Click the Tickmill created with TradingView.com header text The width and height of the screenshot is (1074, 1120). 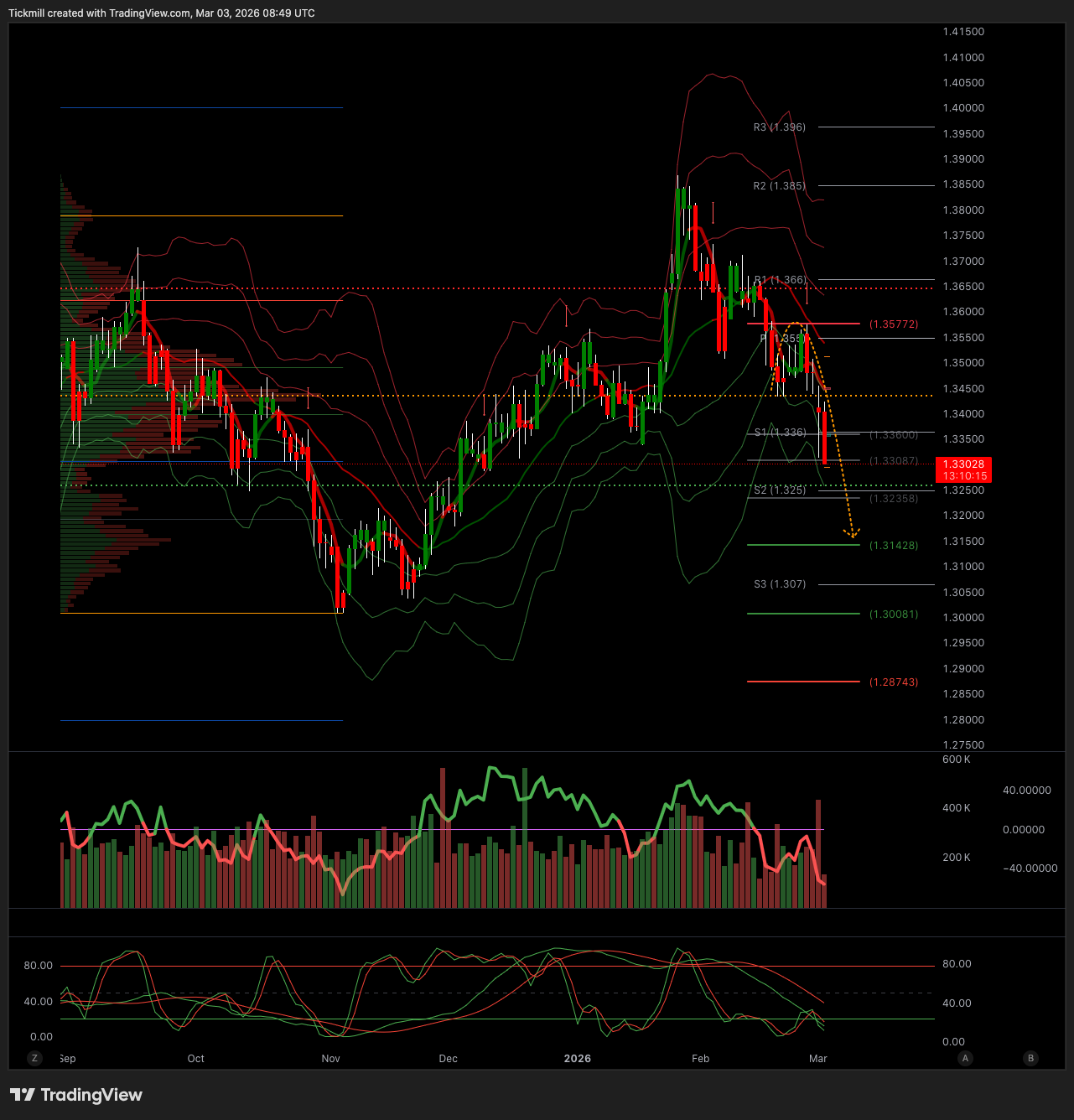[162, 13]
